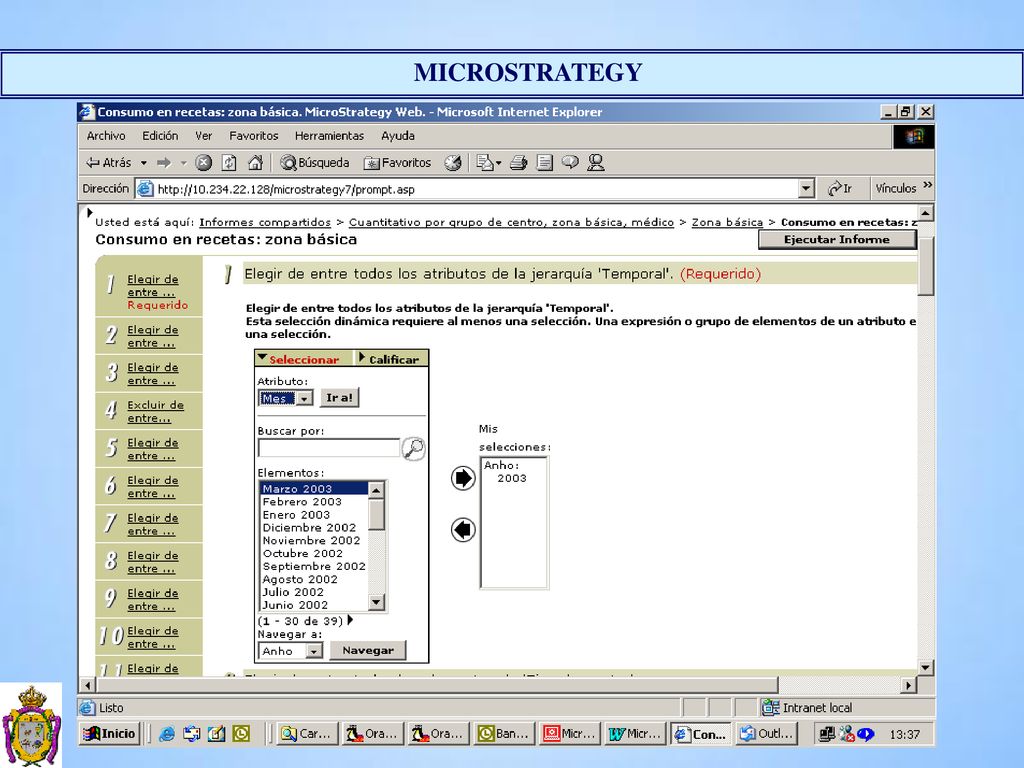
Task: Stop page loading with the Stop icon
Action: [204, 163]
